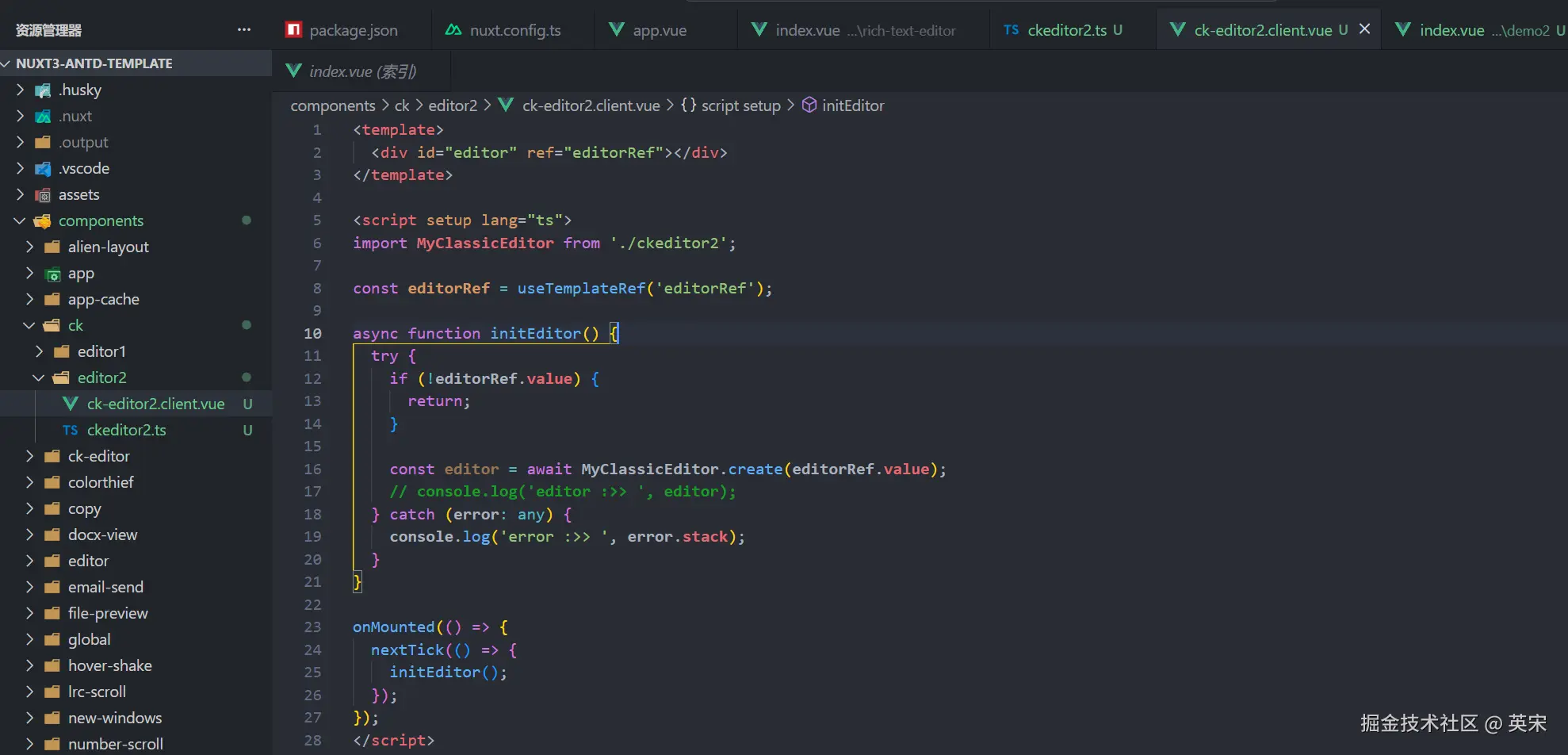Click the assets folder icon
This screenshot has width=1568, height=755.
[43, 195]
